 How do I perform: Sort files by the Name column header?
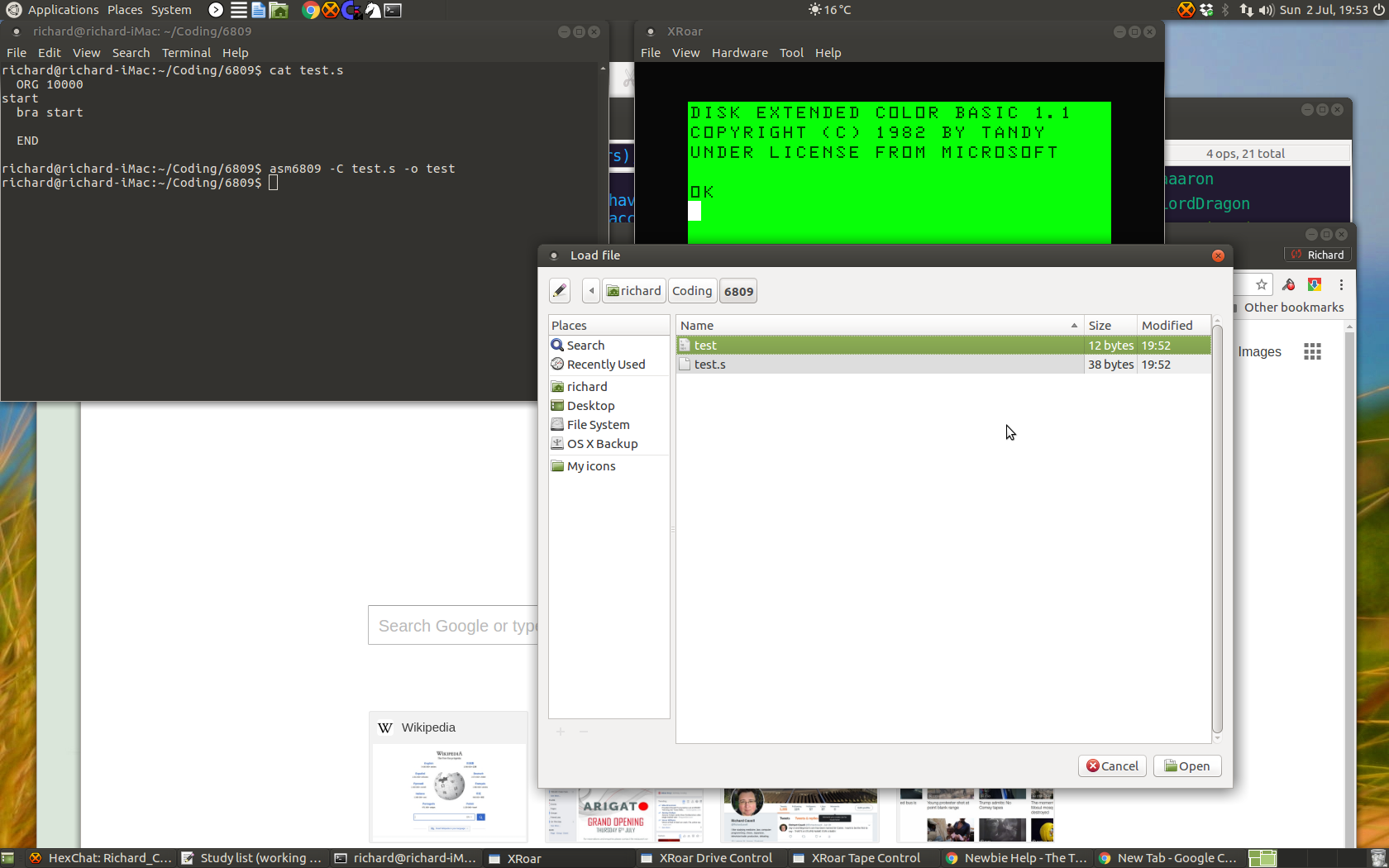pos(880,326)
